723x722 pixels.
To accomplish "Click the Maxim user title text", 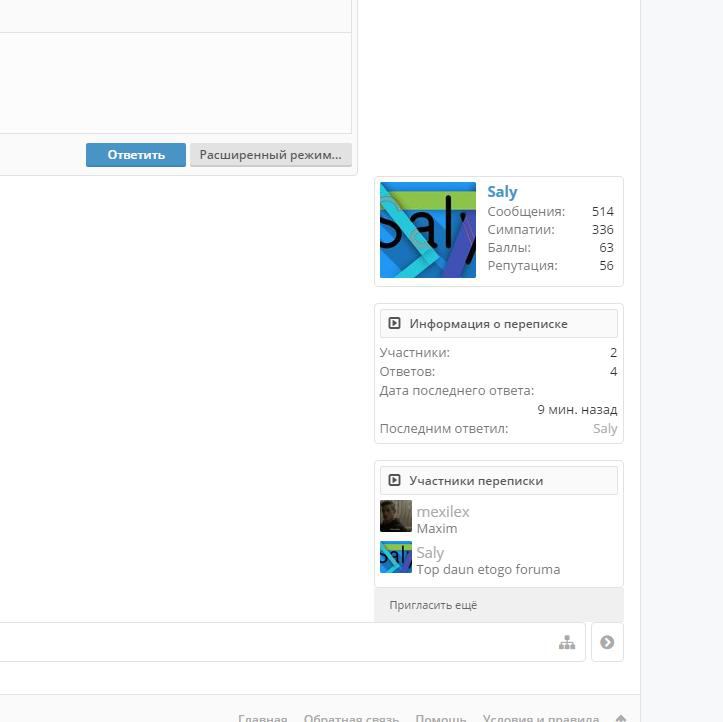I will 437,528.
